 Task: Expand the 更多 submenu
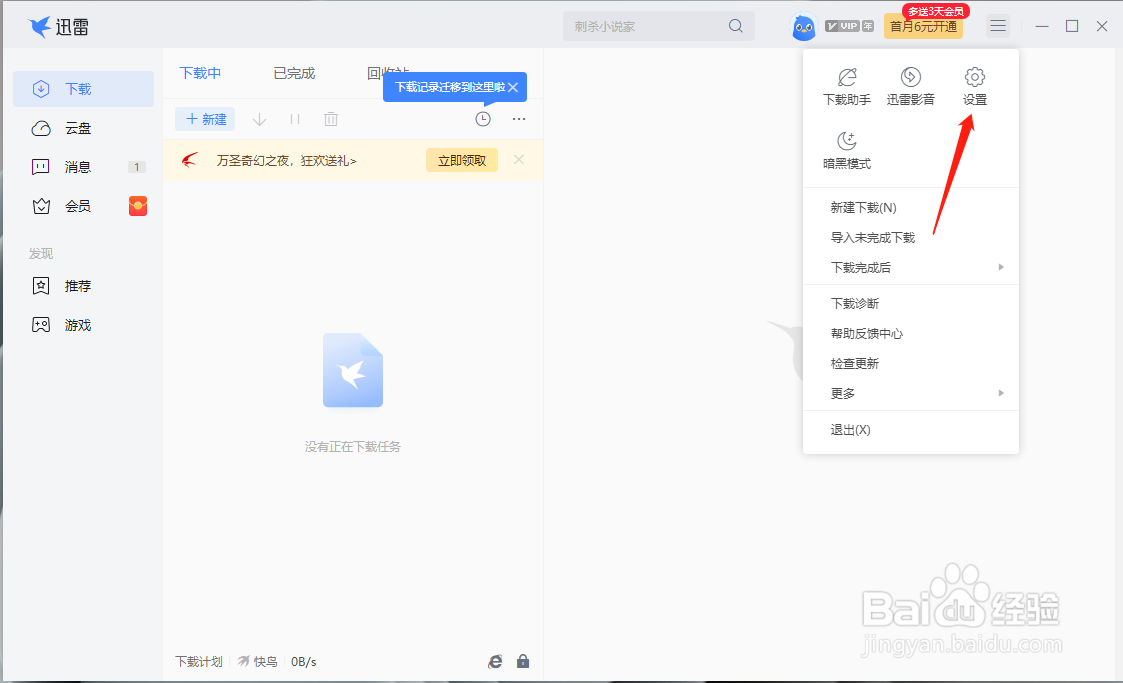click(x=910, y=394)
